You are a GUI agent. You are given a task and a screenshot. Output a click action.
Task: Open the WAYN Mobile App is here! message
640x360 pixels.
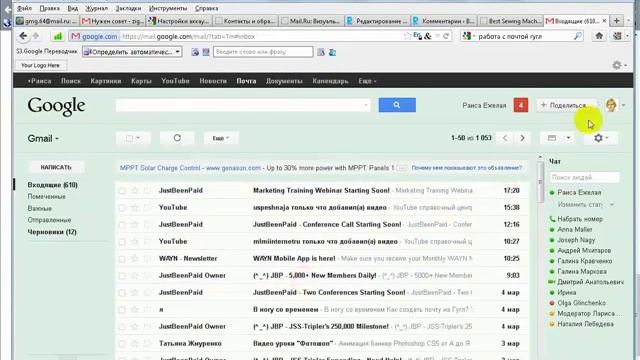click(294, 259)
